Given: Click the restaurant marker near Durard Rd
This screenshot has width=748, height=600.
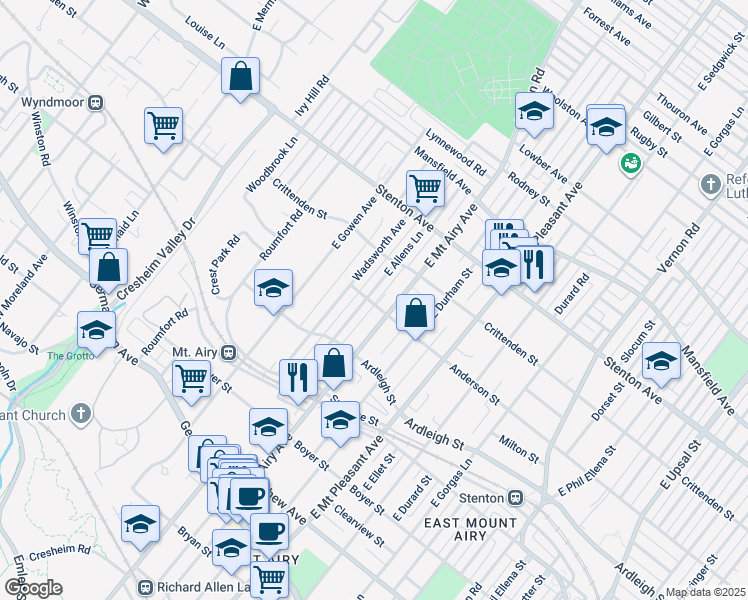Looking at the screenshot, I should coord(535,265).
